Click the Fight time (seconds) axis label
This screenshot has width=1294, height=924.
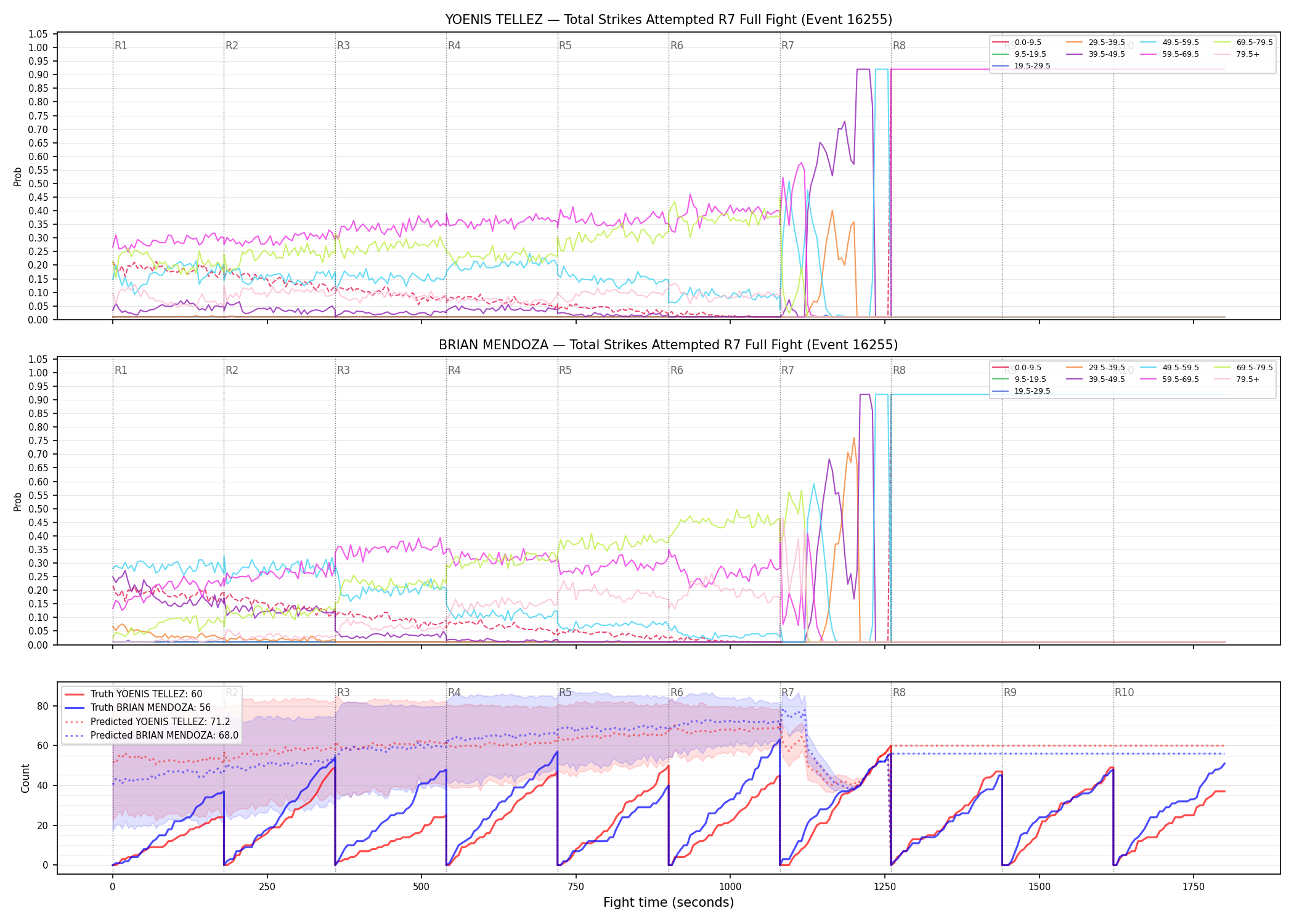pos(669,902)
